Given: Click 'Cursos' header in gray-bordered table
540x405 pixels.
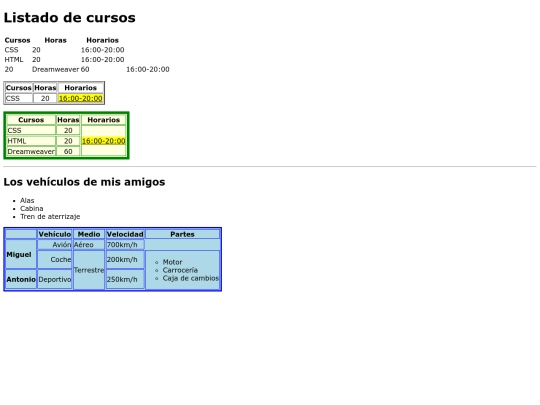Looking at the screenshot, I should pyautogui.click(x=19, y=88).
